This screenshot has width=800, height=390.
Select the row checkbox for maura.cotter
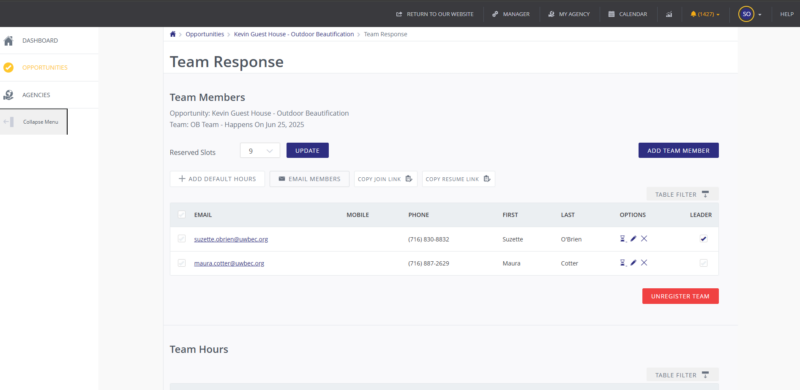point(182,263)
